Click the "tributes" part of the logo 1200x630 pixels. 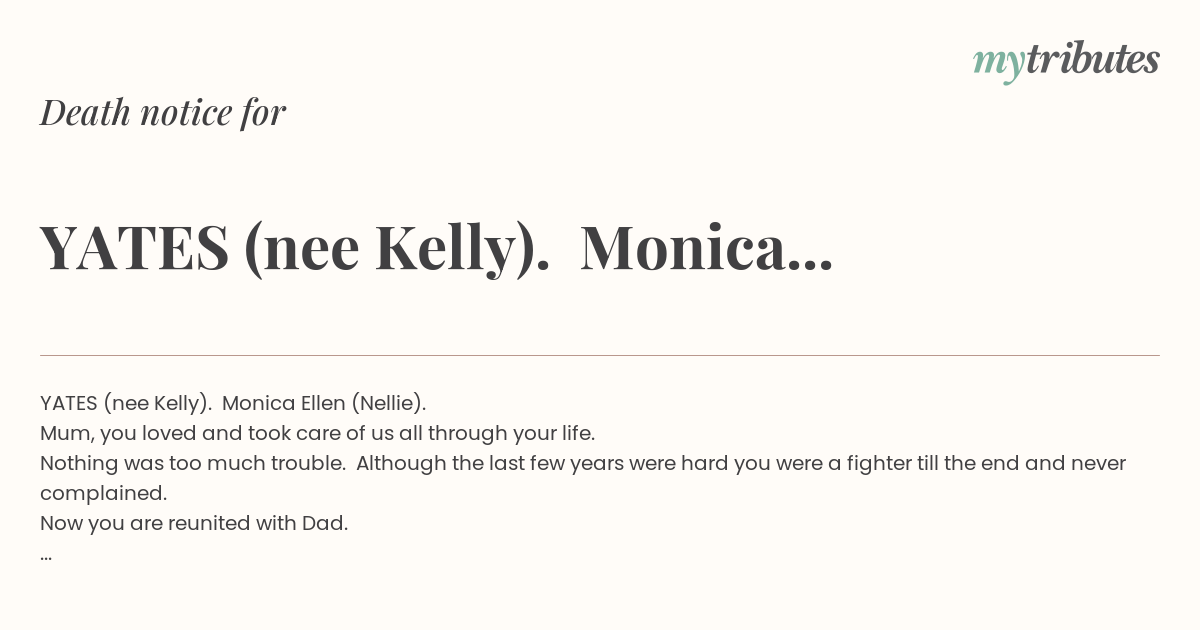(1092, 59)
